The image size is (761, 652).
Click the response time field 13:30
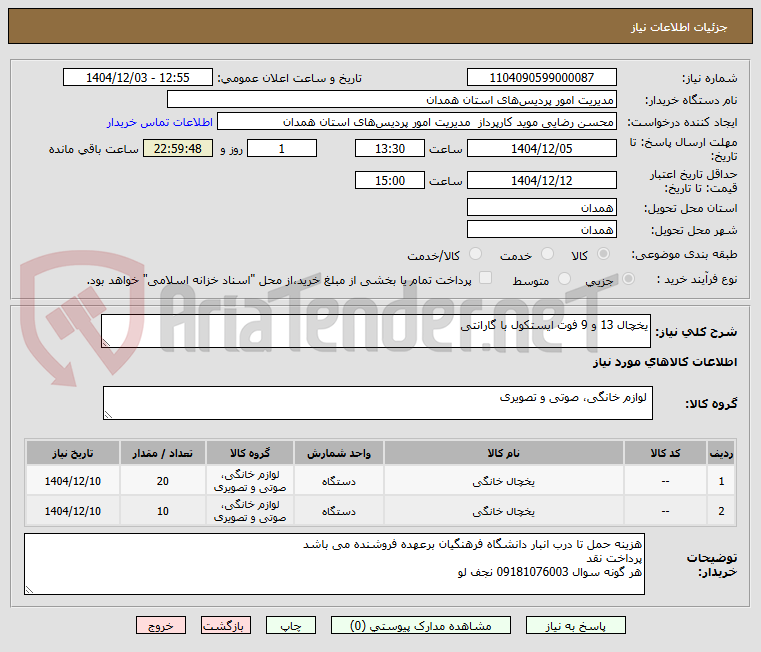pos(390,149)
